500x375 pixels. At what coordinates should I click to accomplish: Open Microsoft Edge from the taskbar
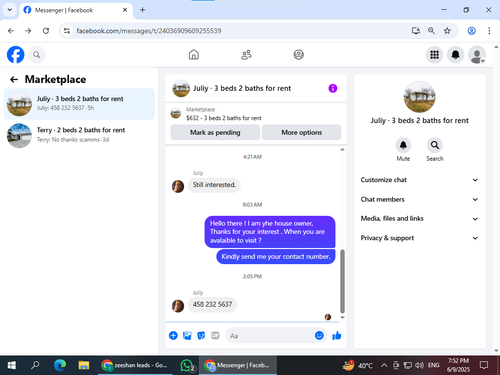[60, 365]
